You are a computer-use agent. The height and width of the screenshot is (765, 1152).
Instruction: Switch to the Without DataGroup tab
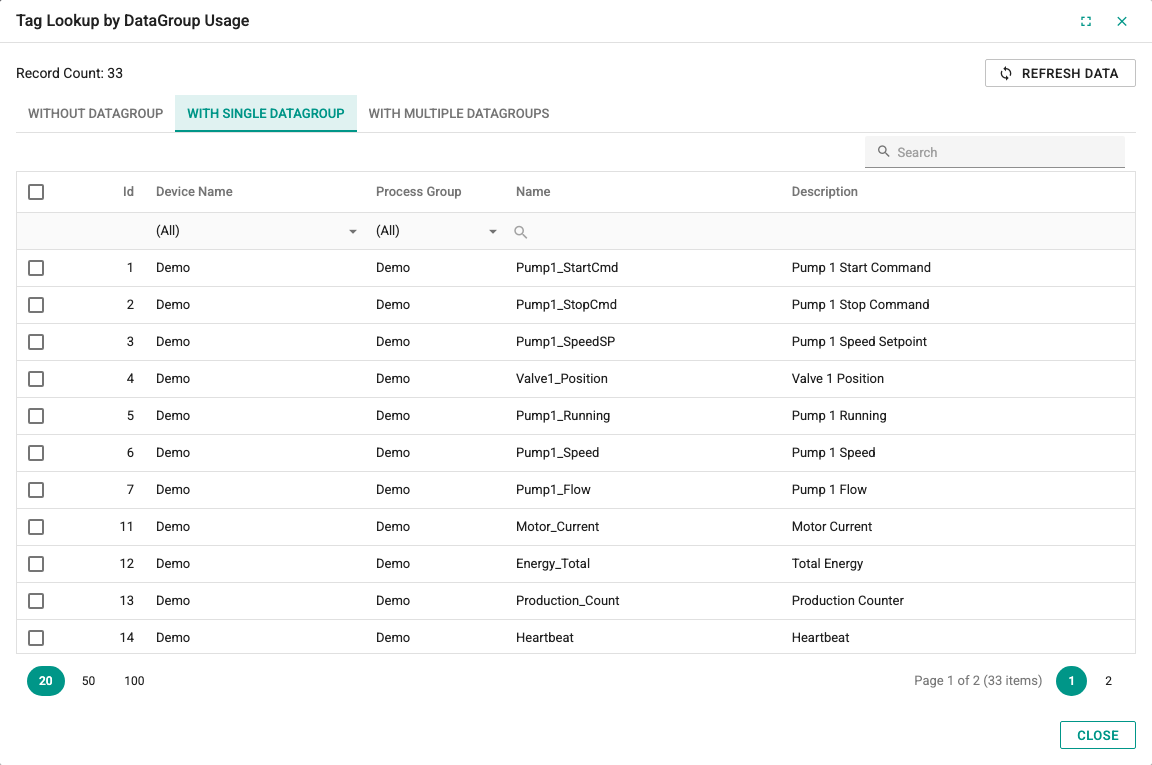pyautogui.click(x=96, y=113)
